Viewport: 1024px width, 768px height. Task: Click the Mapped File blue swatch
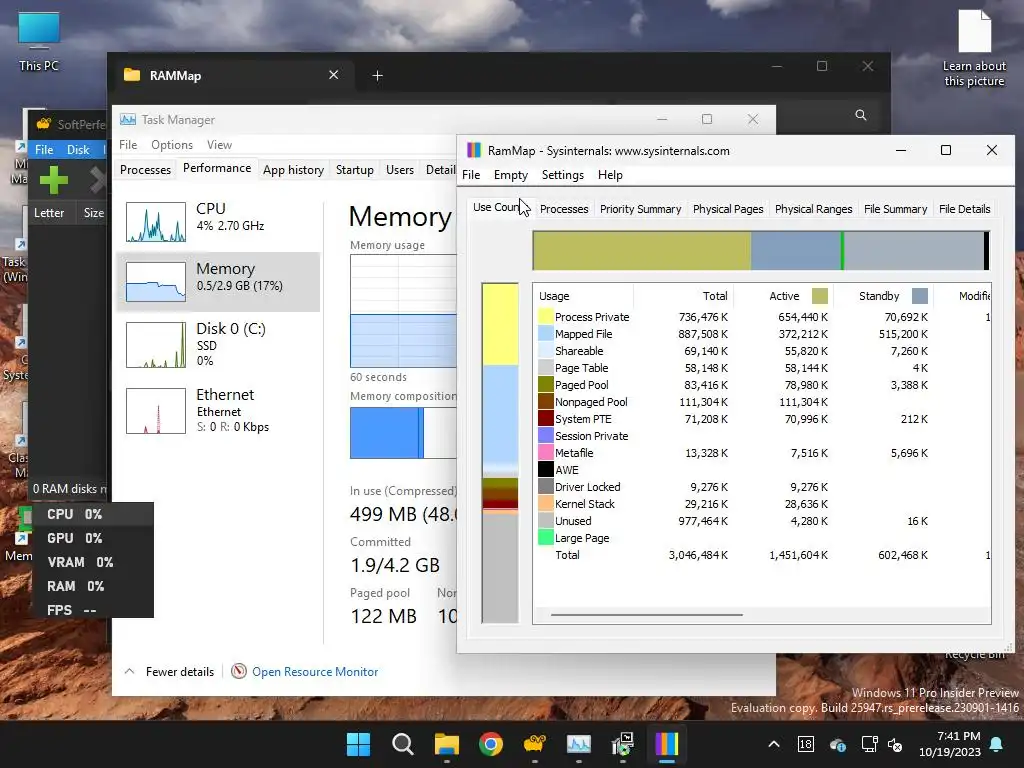pos(545,334)
